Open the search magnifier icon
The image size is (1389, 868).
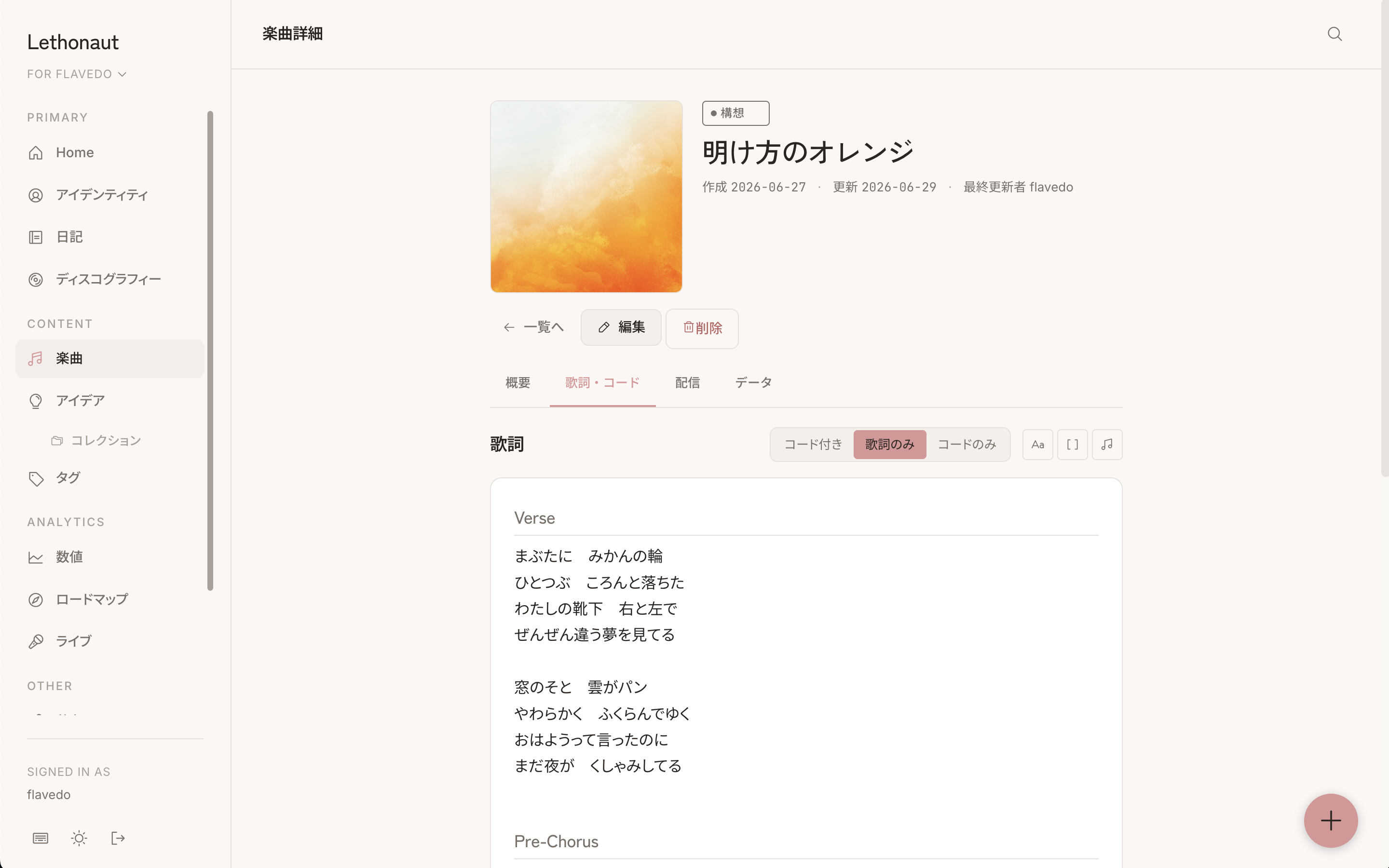(x=1335, y=34)
